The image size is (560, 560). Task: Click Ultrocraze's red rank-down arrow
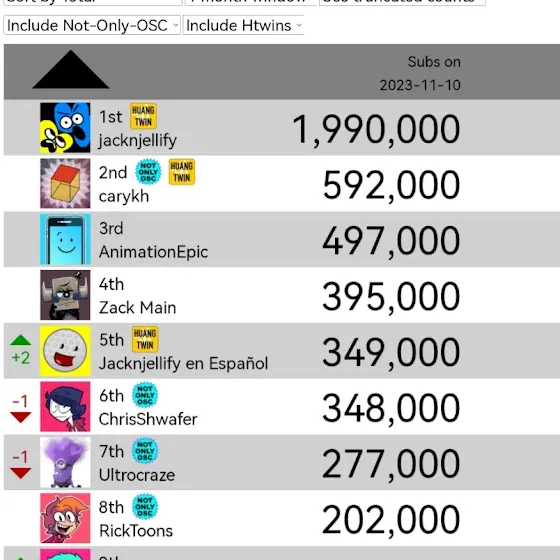pos(21,473)
